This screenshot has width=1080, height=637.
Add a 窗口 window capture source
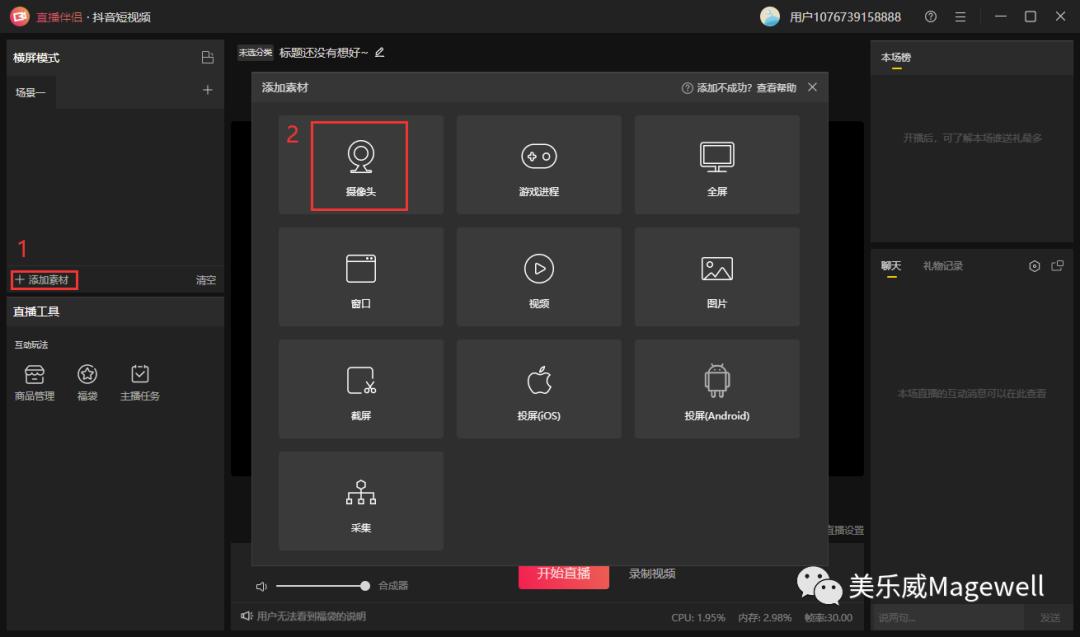(360, 276)
